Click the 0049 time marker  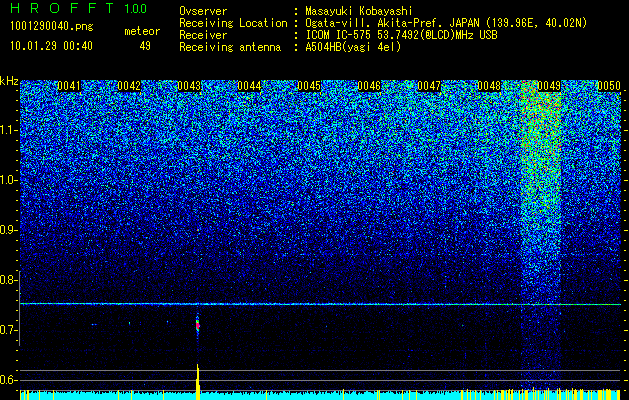tap(549, 86)
